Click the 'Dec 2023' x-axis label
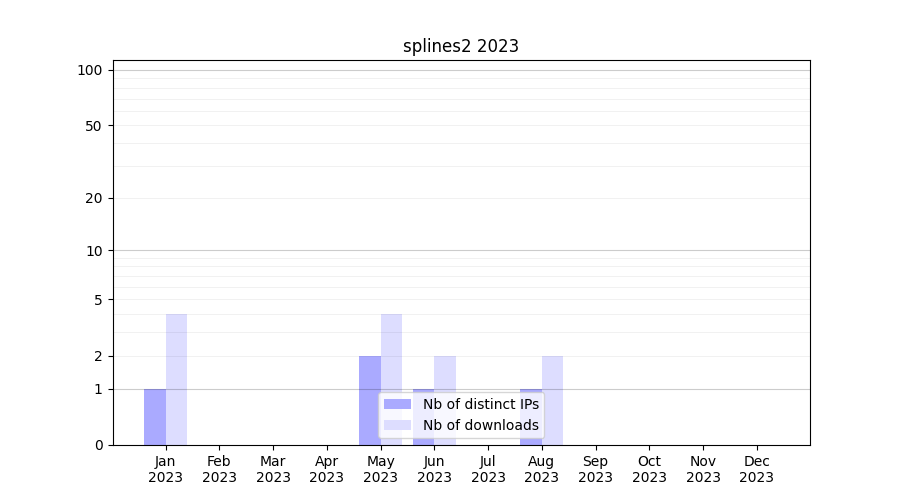The image size is (900, 500). (x=756, y=469)
